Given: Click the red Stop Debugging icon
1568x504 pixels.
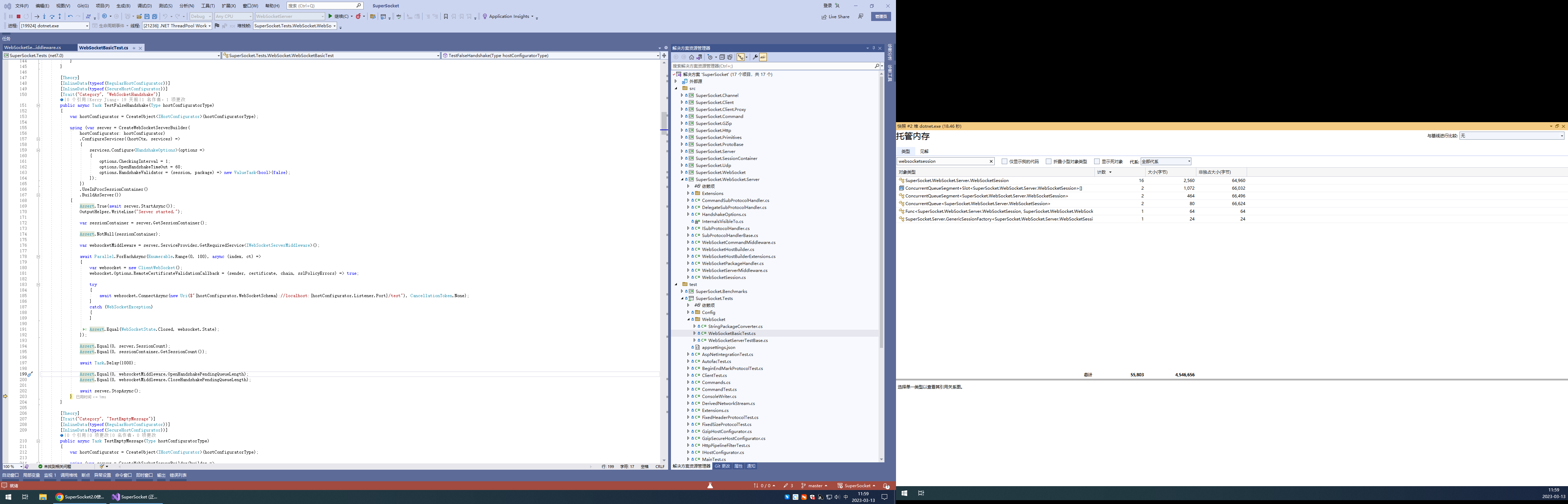Looking at the screenshot, I should pyautogui.click(x=18, y=16).
